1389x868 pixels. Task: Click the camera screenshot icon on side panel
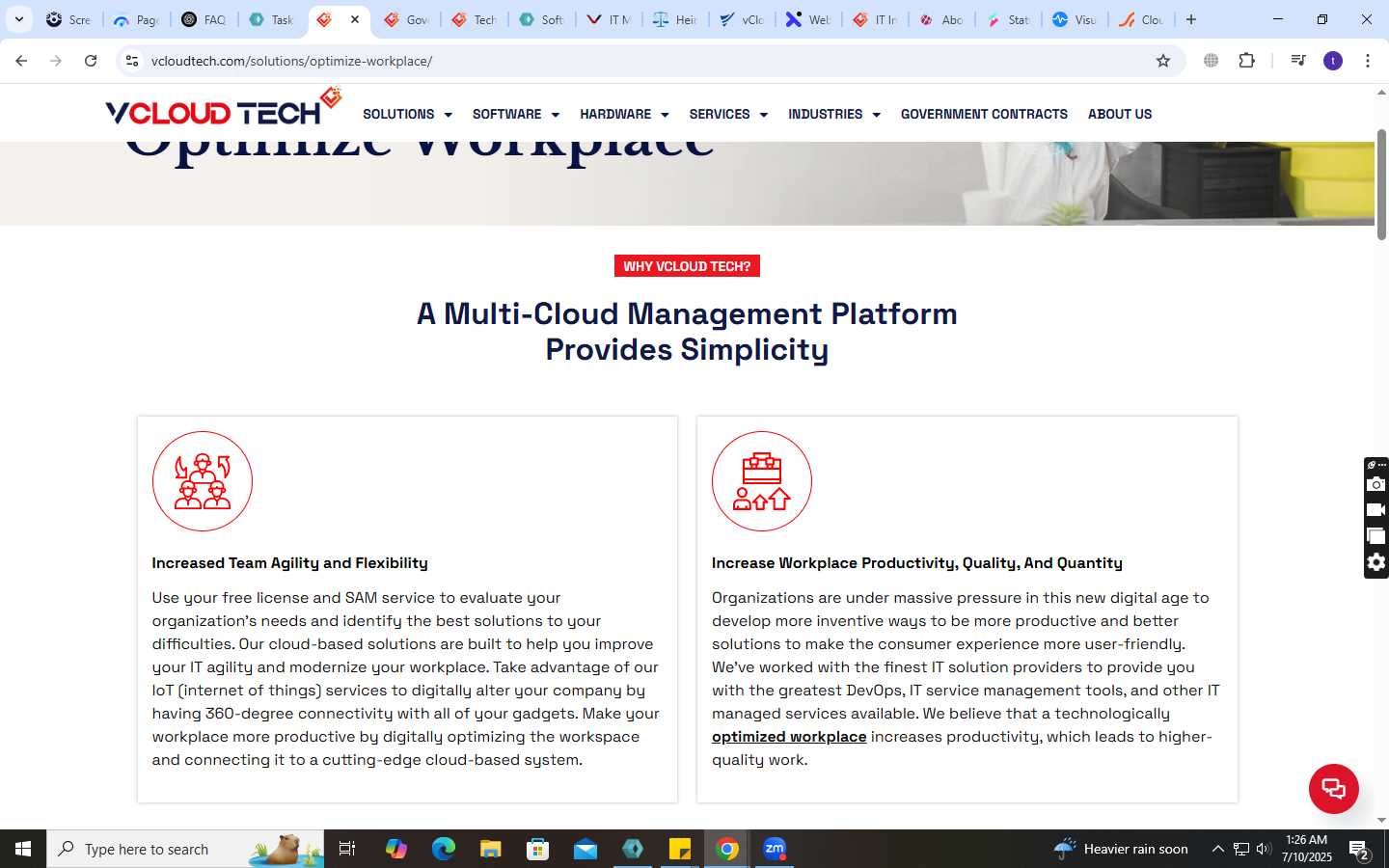tap(1376, 484)
